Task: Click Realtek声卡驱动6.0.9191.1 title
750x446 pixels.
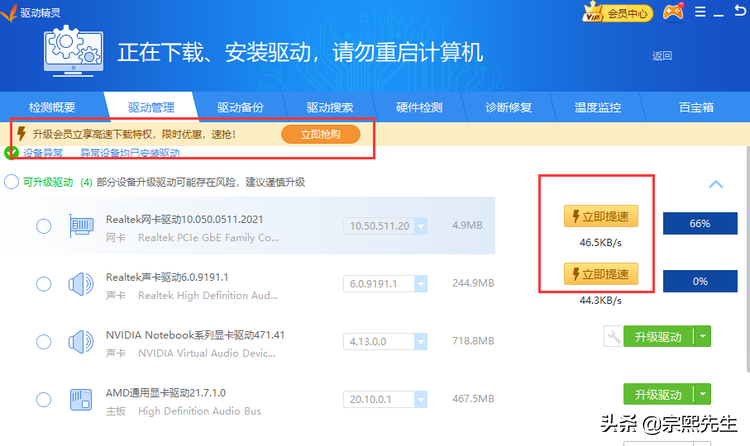Action: pos(167,278)
